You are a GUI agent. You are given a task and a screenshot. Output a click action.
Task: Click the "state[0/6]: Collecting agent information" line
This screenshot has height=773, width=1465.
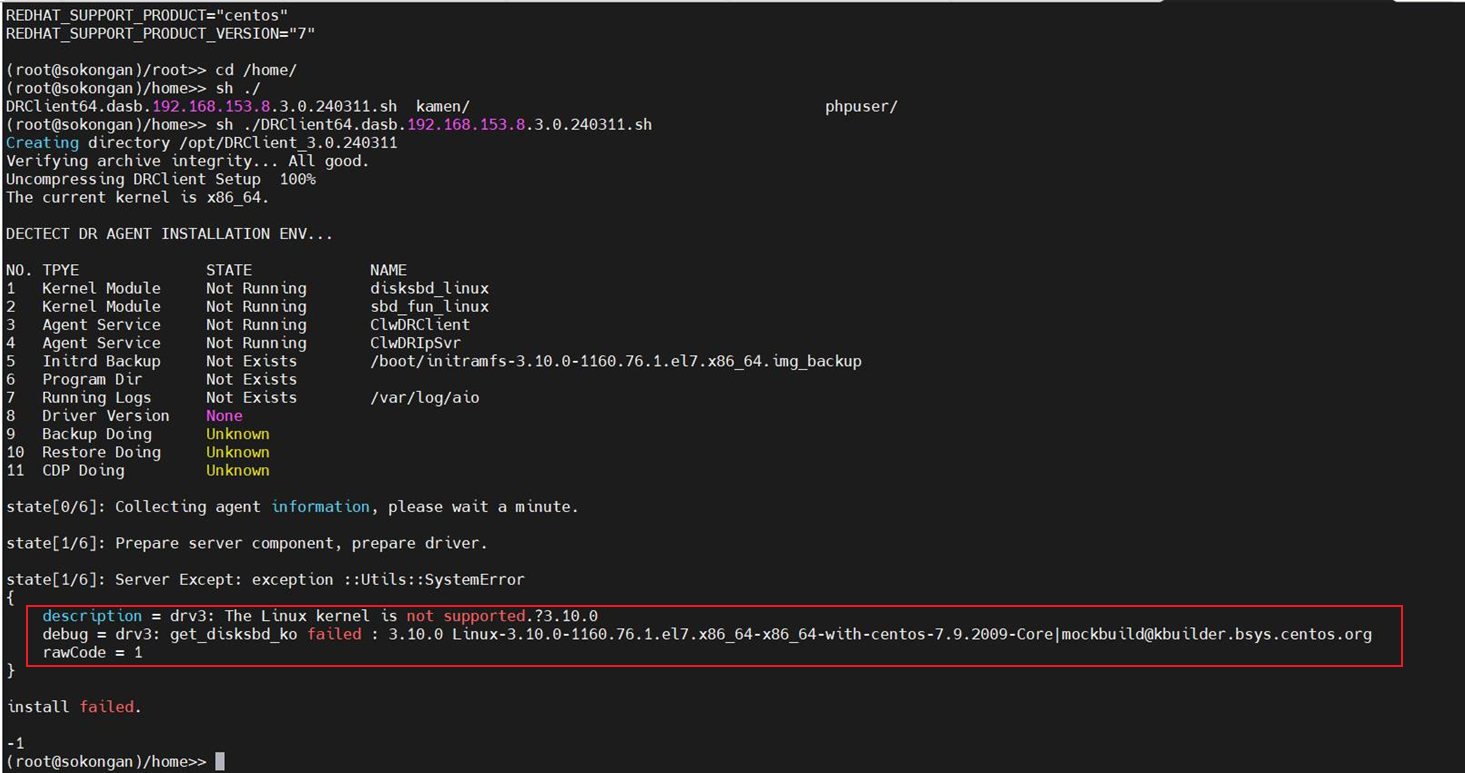click(x=292, y=507)
